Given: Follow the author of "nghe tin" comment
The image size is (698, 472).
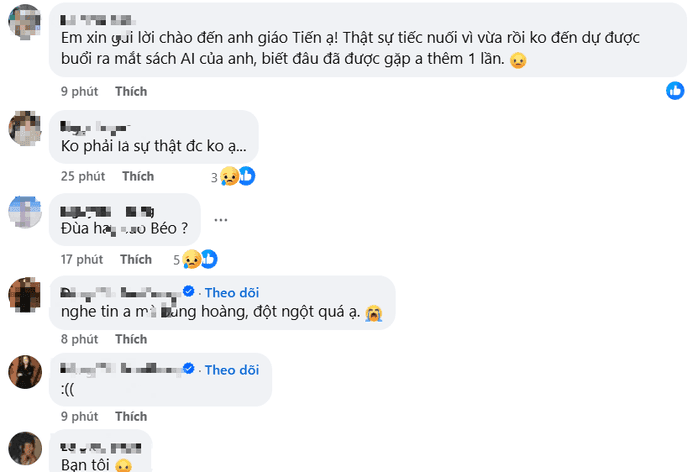Looking at the screenshot, I should pyautogui.click(x=232, y=292).
